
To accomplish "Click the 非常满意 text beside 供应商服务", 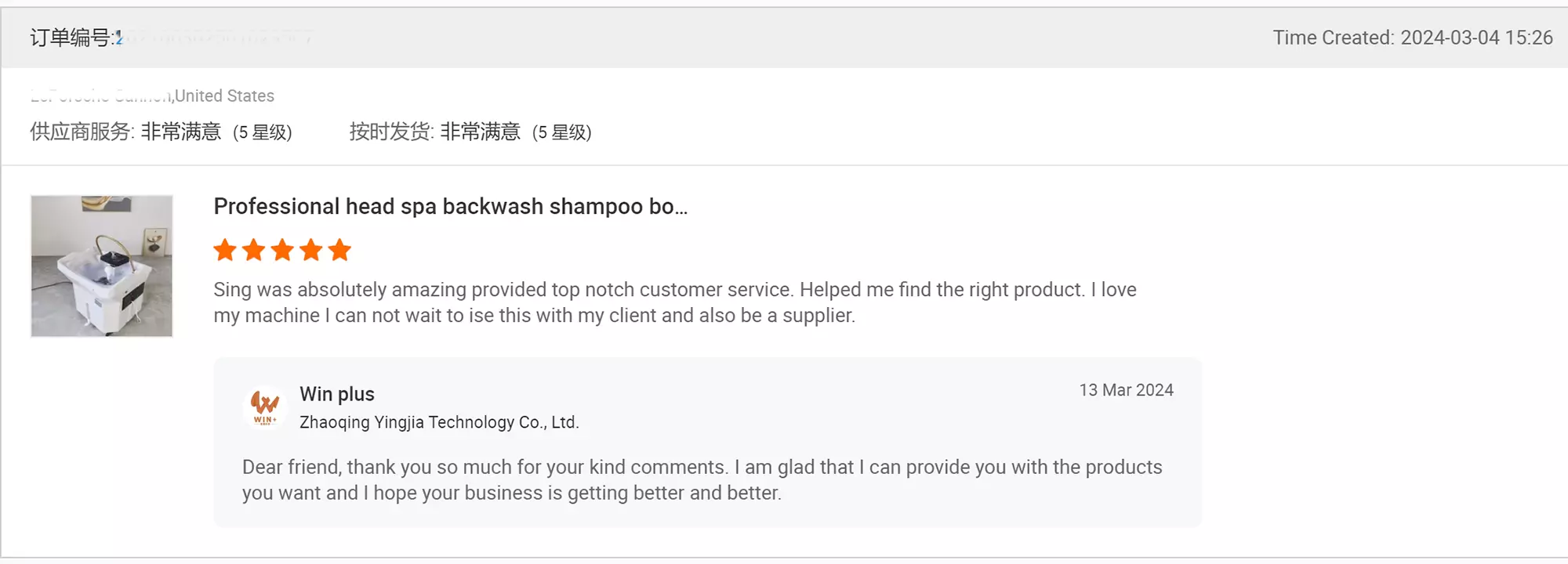I will (181, 132).
